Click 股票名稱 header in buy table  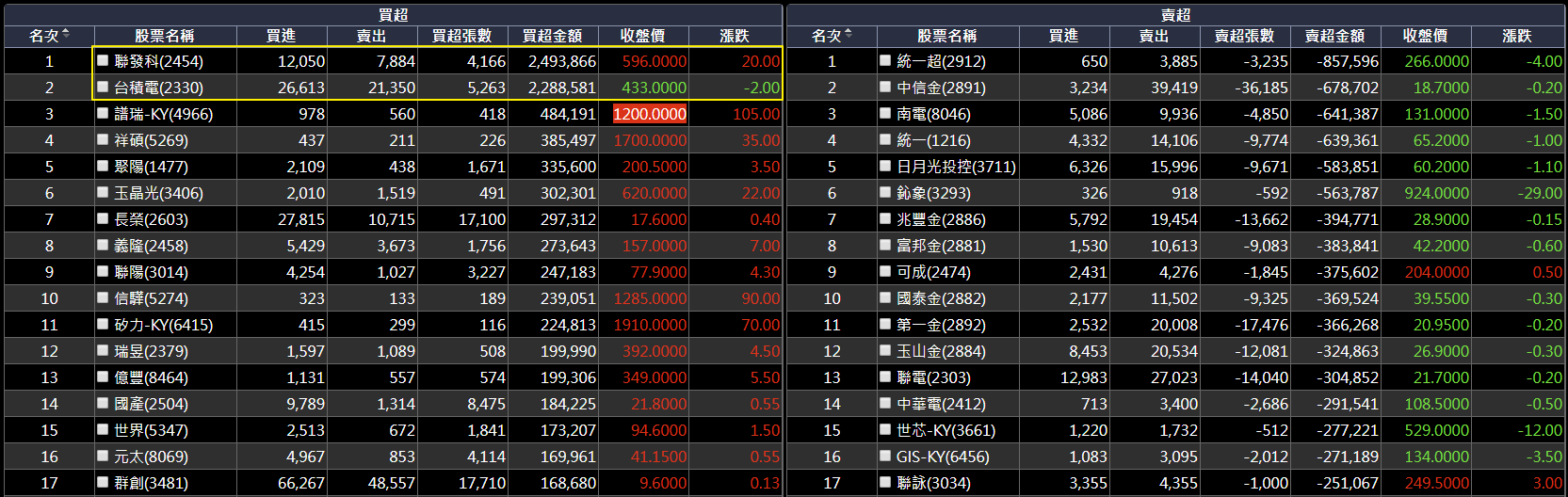point(164,36)
